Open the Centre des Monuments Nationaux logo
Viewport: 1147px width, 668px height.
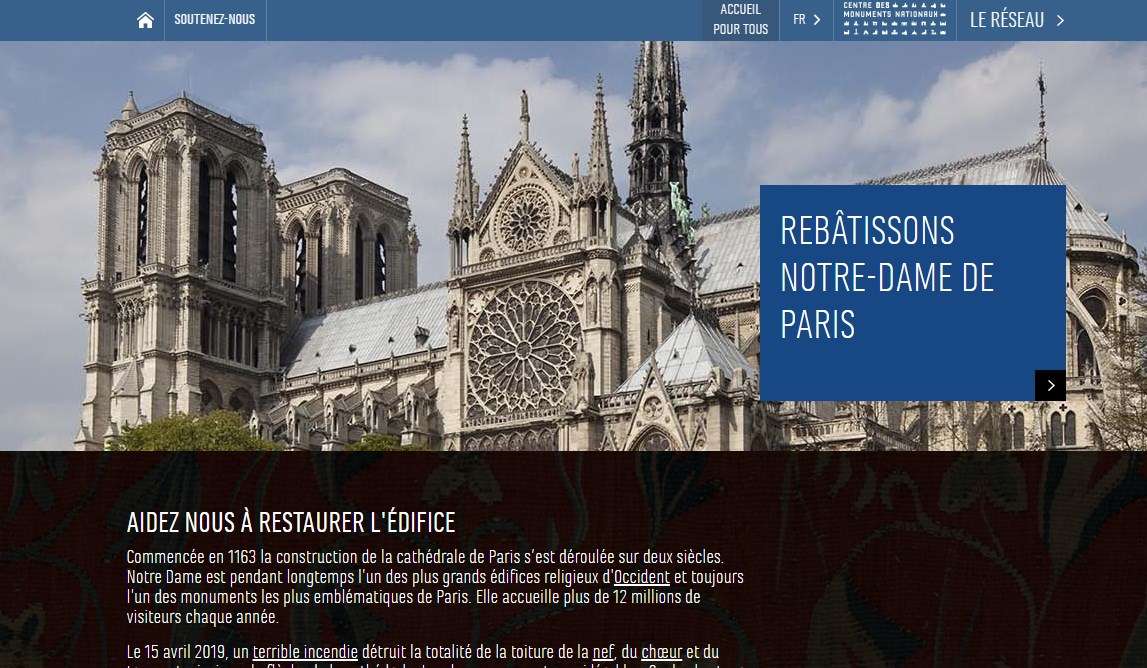pos(895,19)
